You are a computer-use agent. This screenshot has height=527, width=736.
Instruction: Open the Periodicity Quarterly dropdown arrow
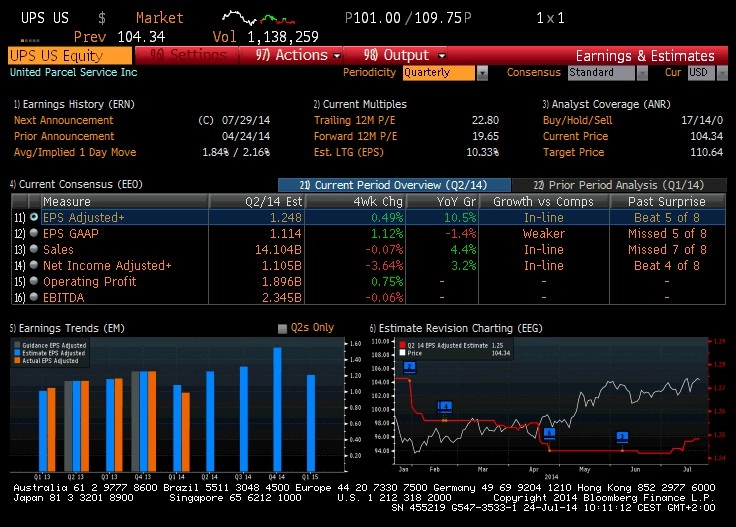(482, 73)
